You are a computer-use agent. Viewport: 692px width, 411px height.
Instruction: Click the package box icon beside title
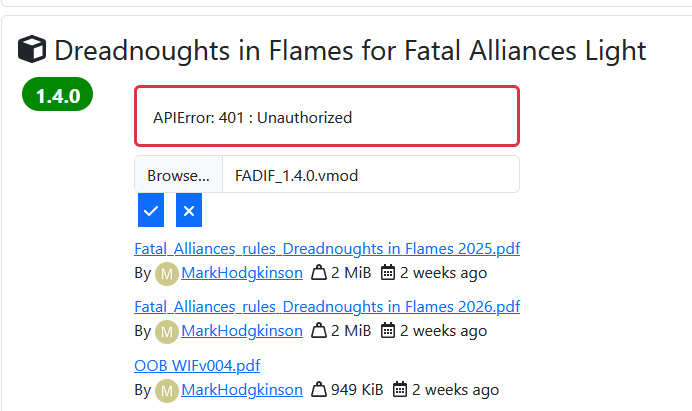33,49
